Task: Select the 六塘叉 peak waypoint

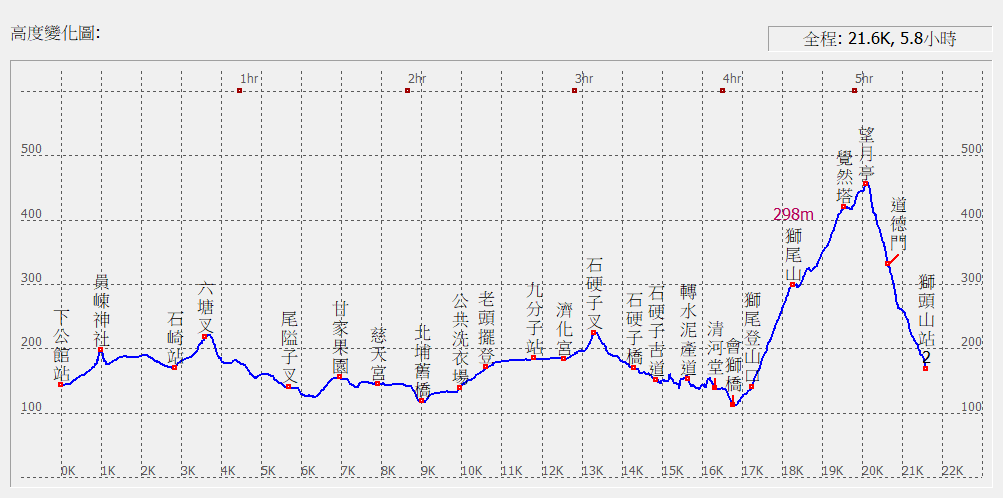Action: tap(205, 336)
